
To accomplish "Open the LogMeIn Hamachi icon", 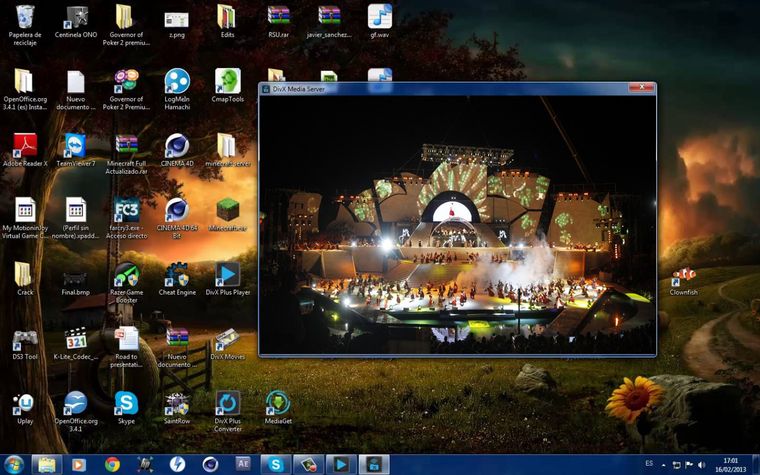I will click(x=177, y=82).
